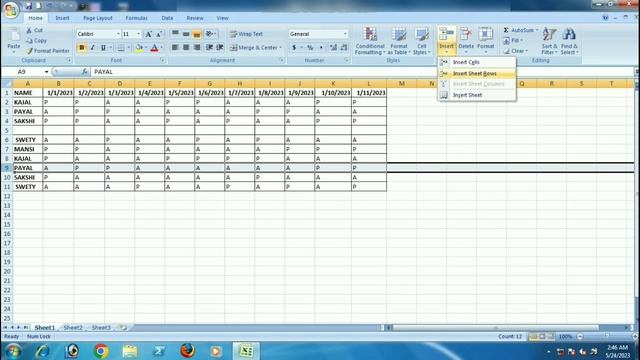This screenshot has height=360, width=640.
Task: Toggle Bottom Align
Action: [x=197, y=34]
